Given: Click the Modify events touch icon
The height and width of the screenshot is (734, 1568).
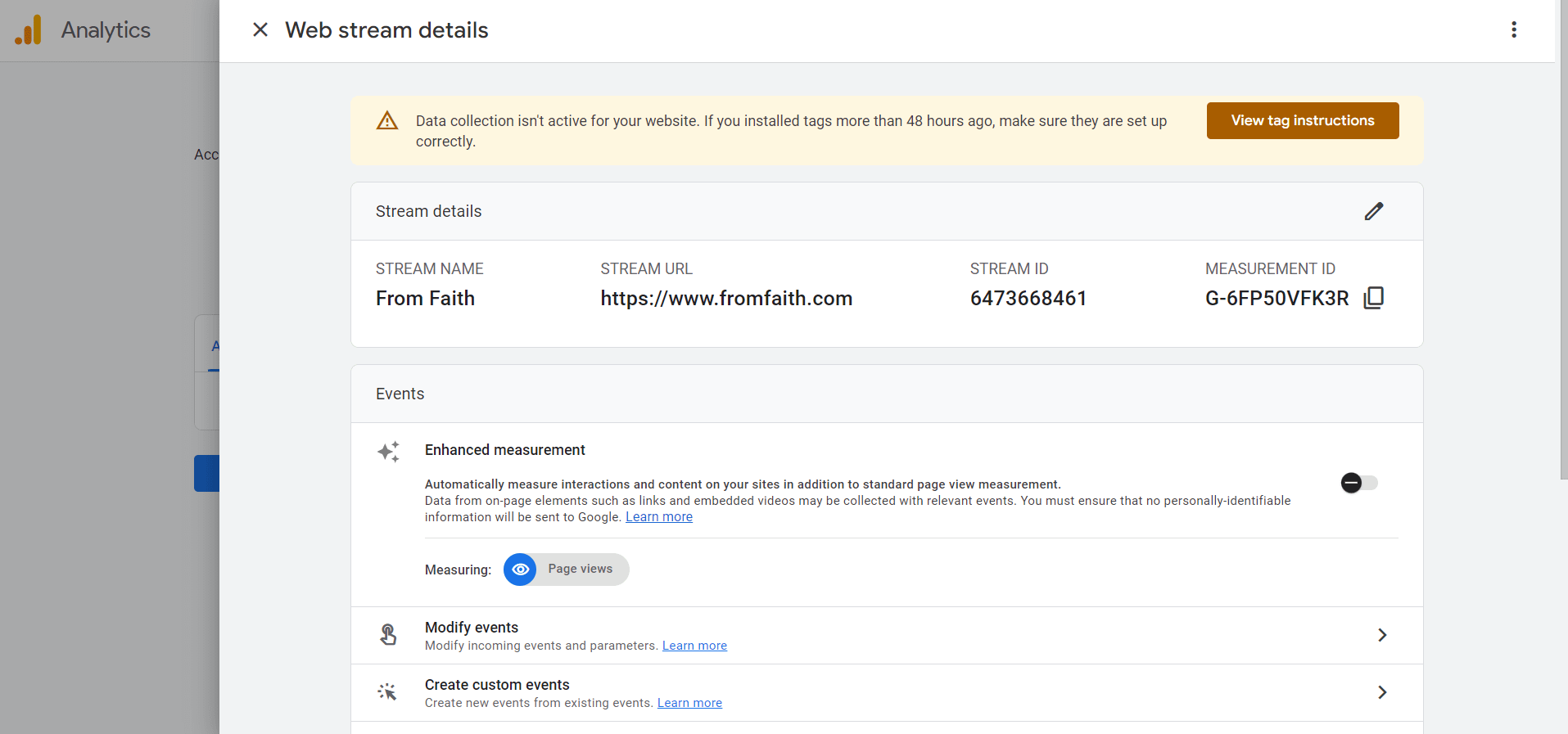Looking at the screenshot, I should (388, 635).
